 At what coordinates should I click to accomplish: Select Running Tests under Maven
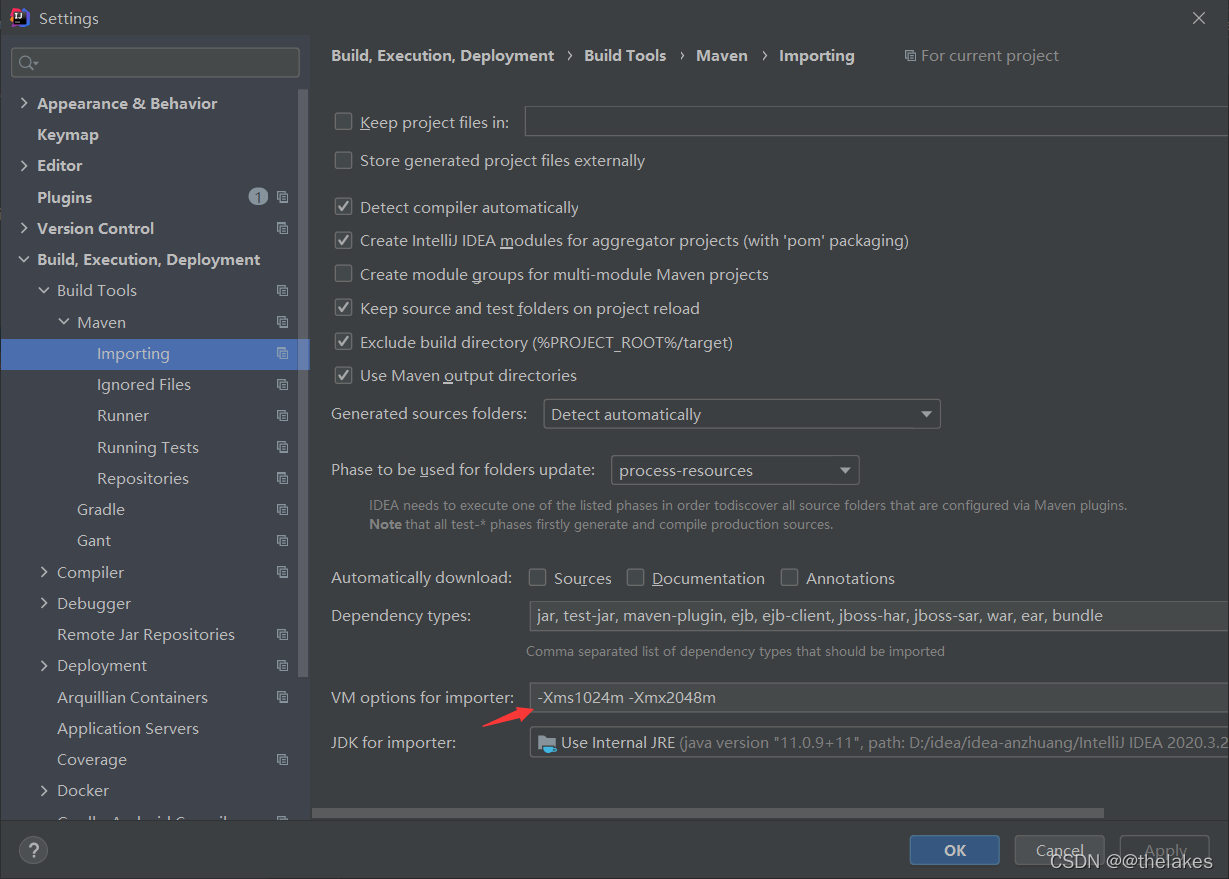tap(149, 447)
